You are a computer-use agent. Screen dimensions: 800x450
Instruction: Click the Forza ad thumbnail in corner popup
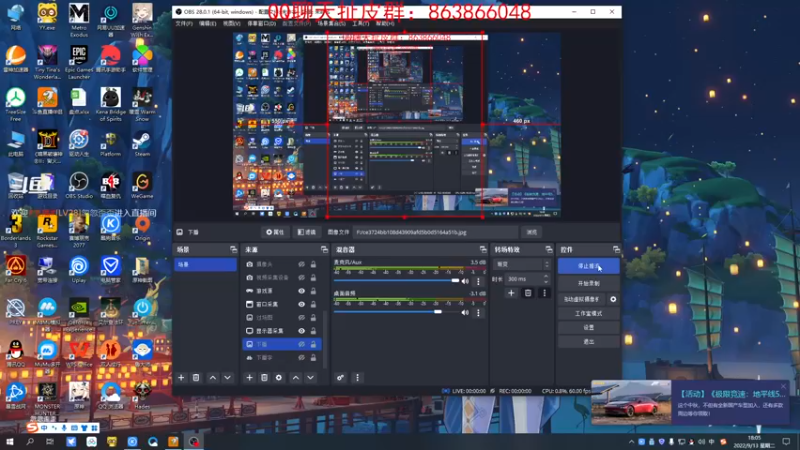pyautogui.click(x=631, y=402)
